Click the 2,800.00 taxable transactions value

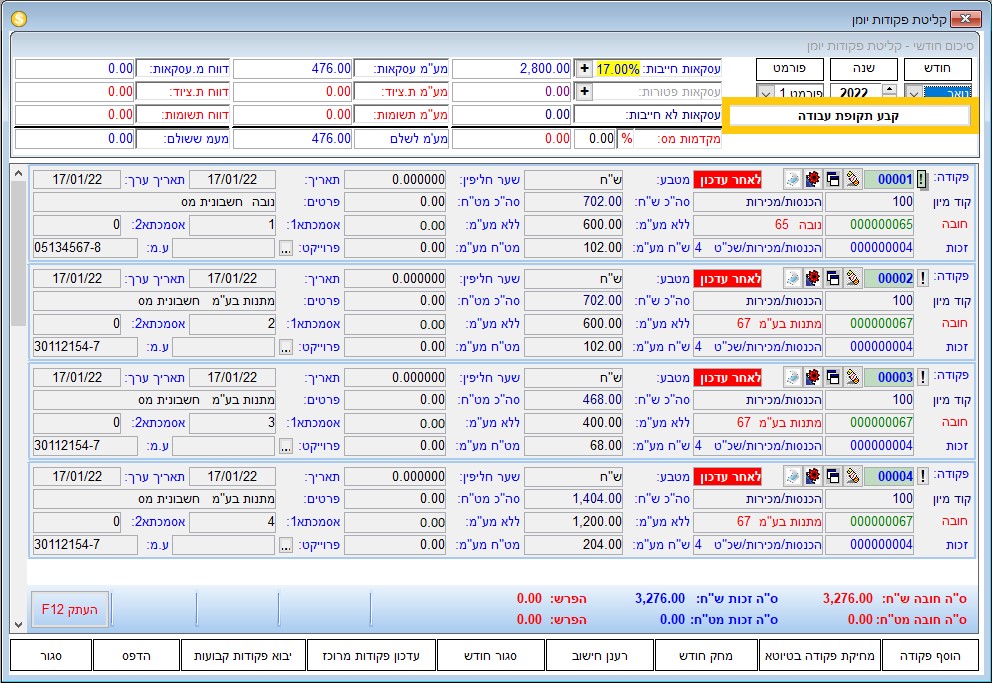(512, 68)
